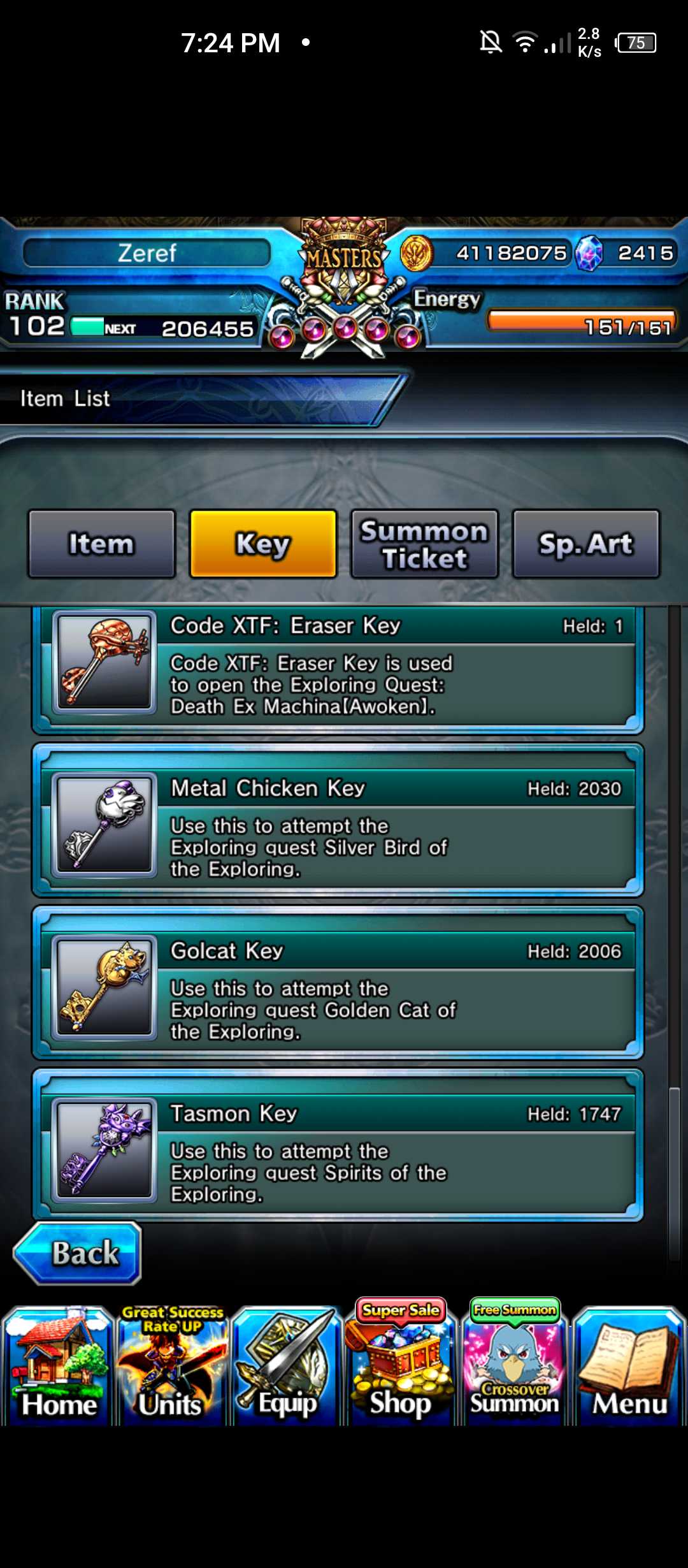Switch to the Item tab

click(x=101, y=544)
